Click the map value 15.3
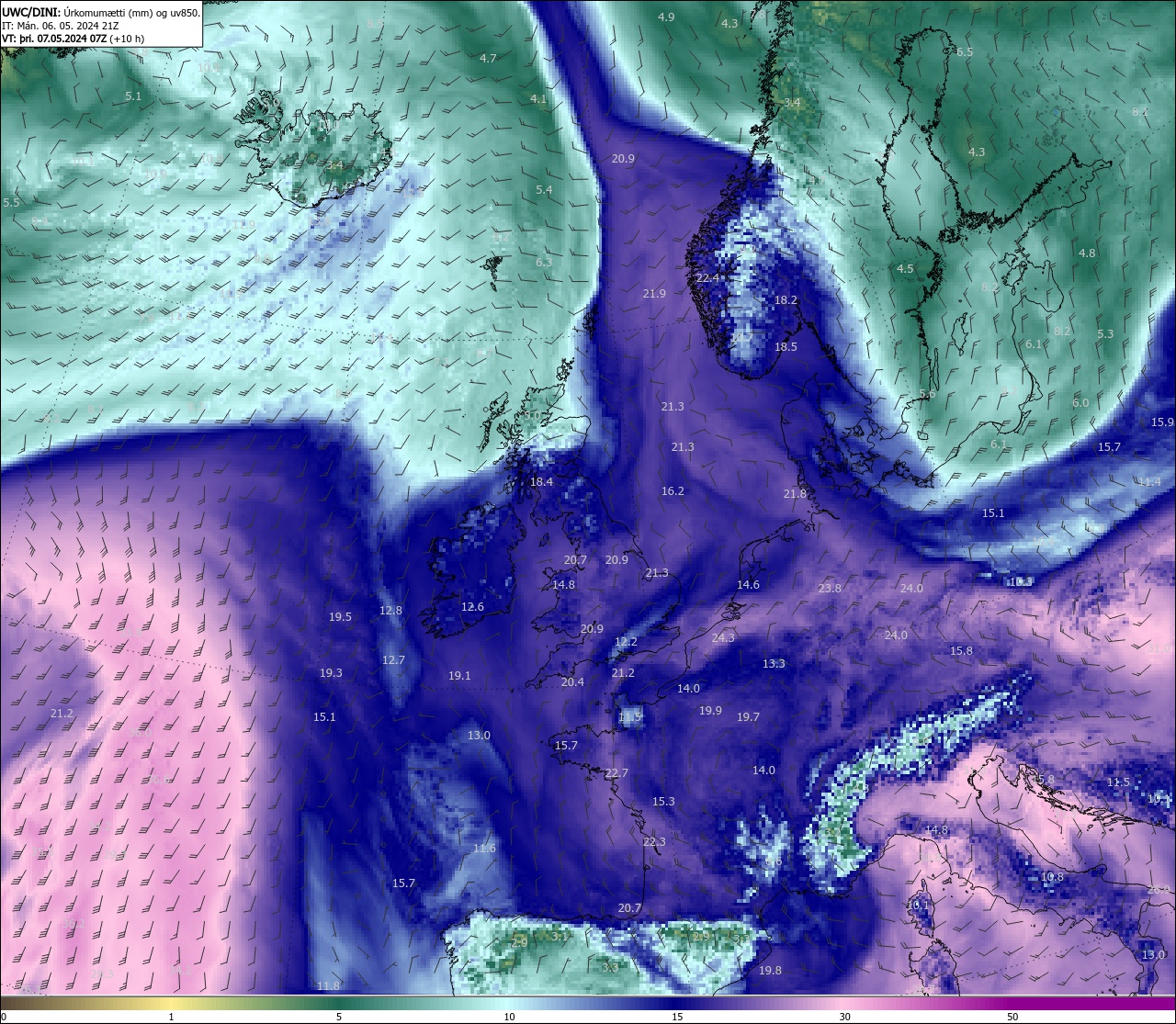1176x1024 pixels. (663, 802)
